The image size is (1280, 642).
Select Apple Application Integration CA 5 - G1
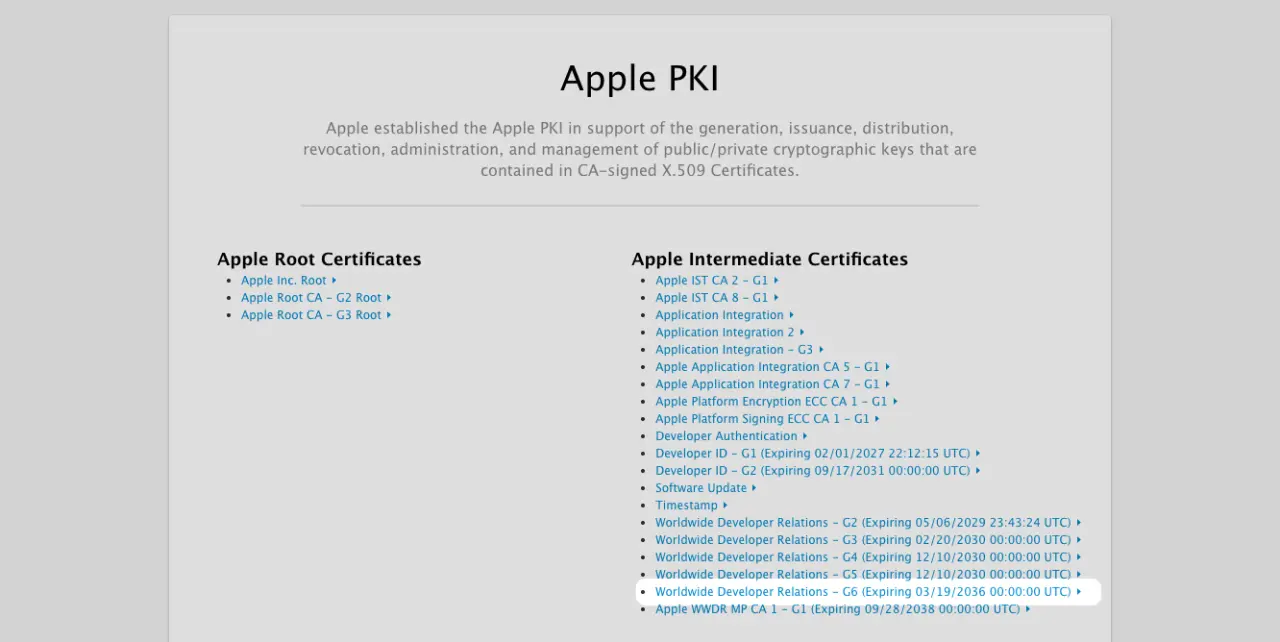click(x=773, y=367)
